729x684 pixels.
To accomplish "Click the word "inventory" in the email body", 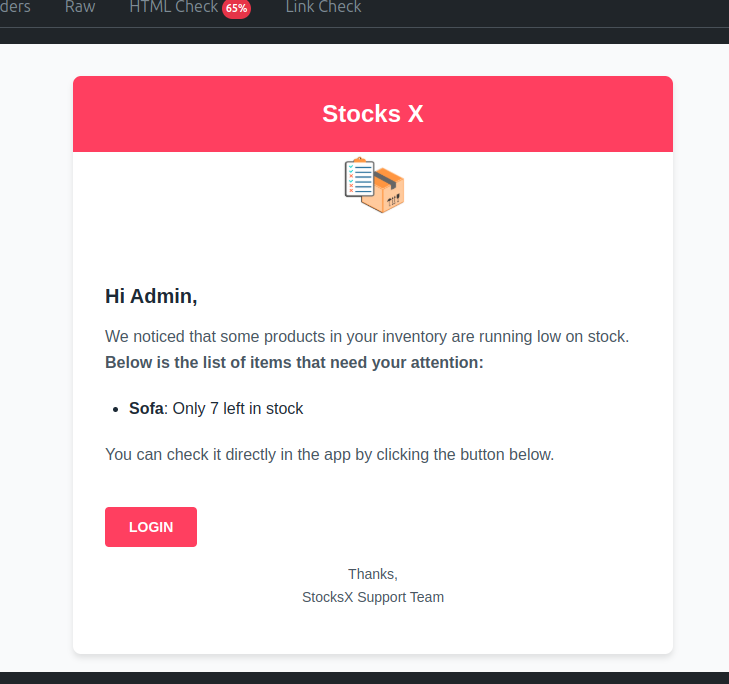I will (411, 337).
